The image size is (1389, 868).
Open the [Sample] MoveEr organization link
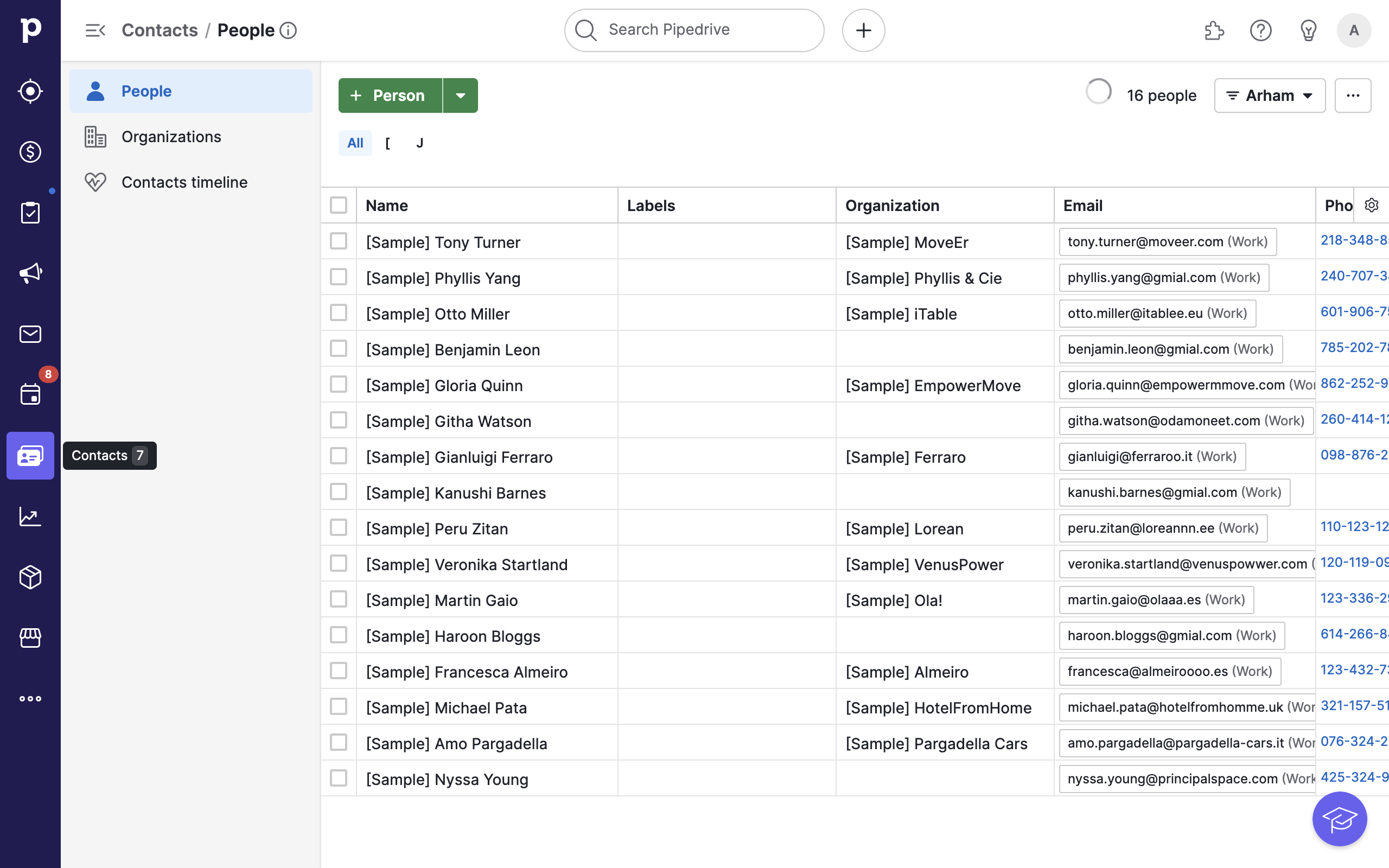(x=907, y=242)
